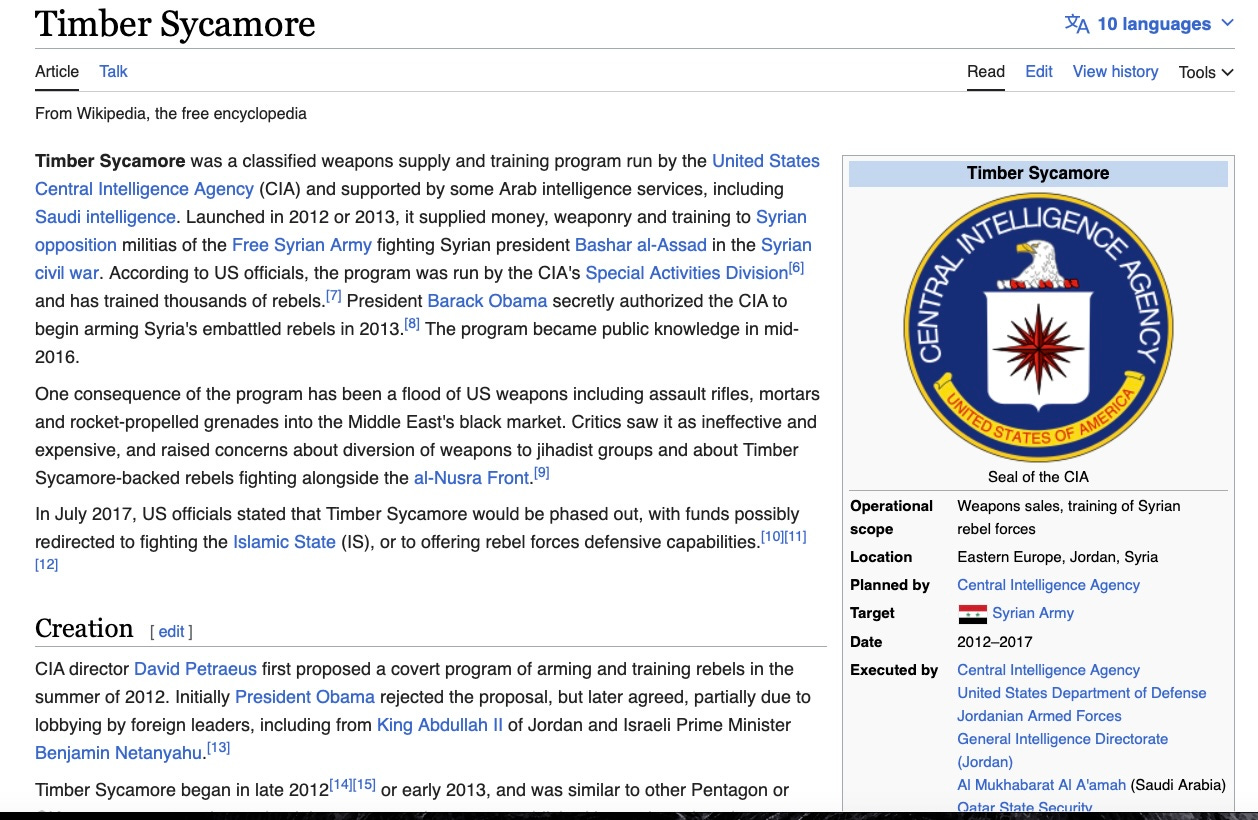Viewport: 1258px width, 820px height.
Task: Switch to the Article tab
Action: pyautogui.click(x=57, y=71)
